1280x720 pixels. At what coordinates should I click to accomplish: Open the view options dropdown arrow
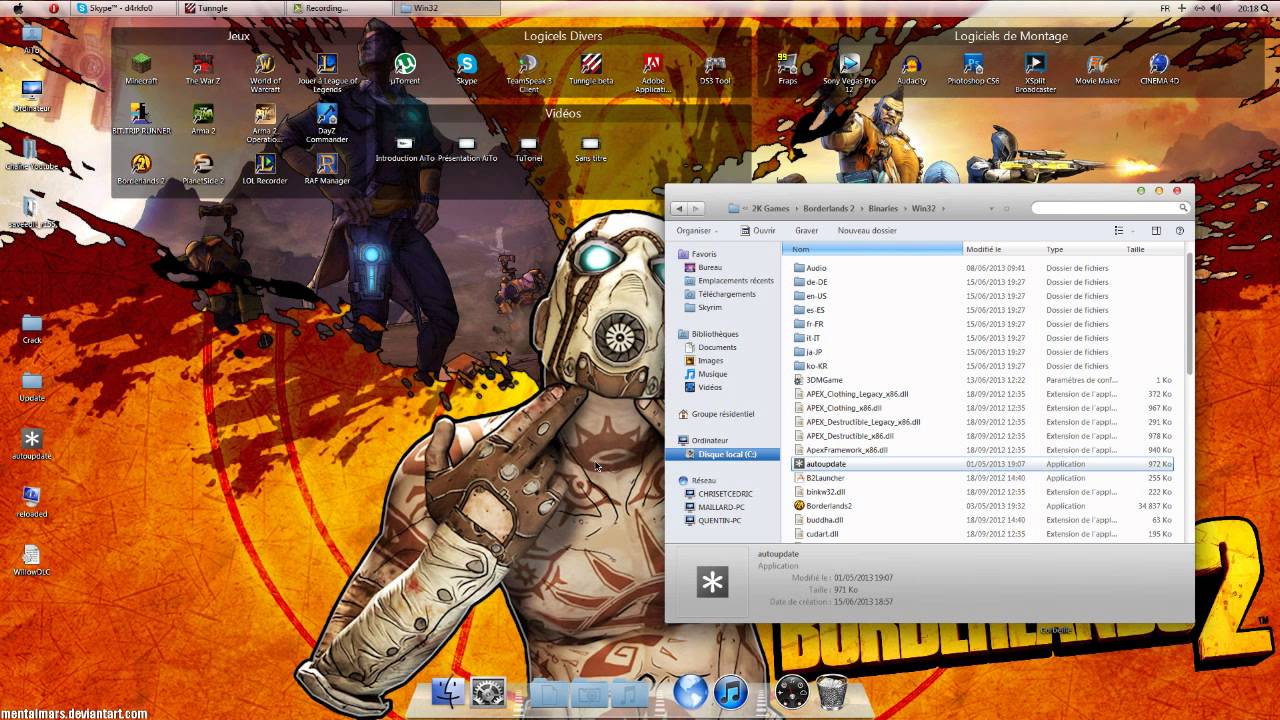click(1133, 231)
